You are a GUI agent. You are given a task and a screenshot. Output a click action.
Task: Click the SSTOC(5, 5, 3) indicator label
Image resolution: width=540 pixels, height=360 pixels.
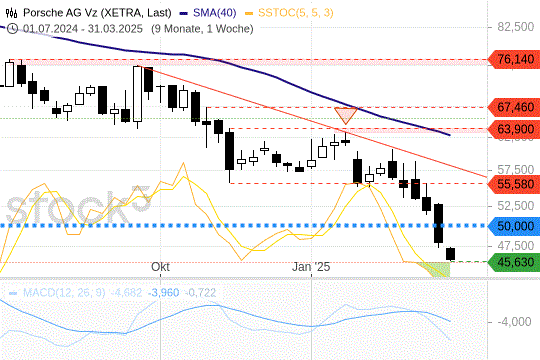coord(296,13)
